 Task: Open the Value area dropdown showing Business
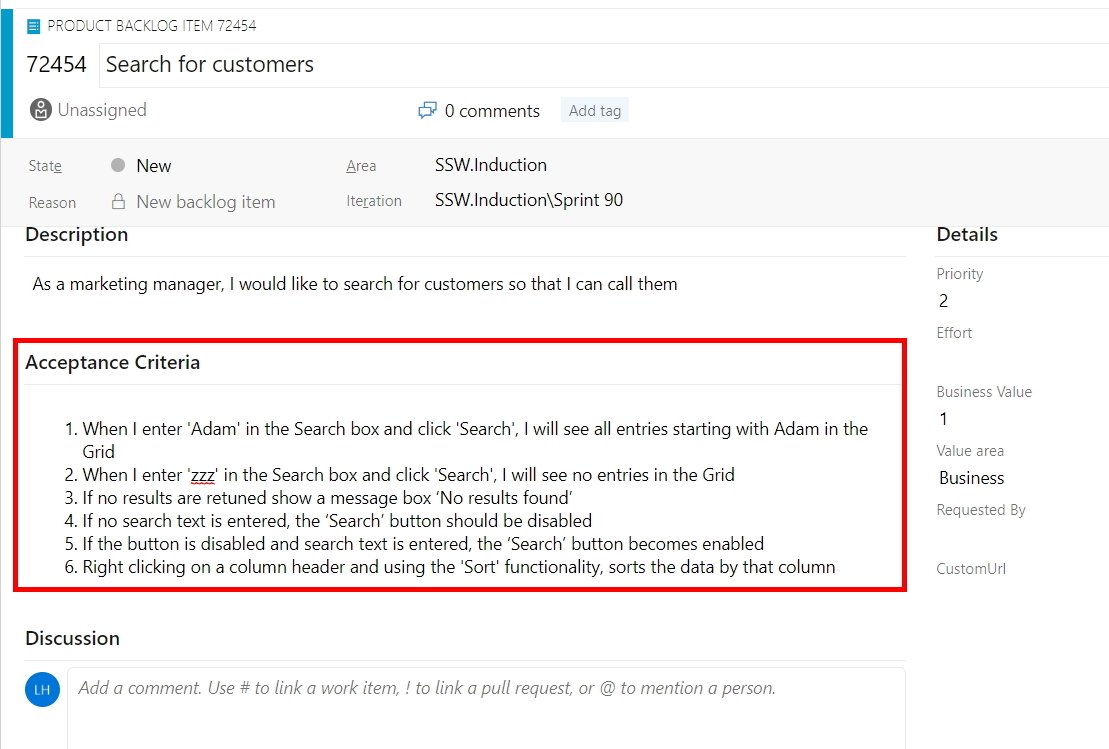(971, 478)
